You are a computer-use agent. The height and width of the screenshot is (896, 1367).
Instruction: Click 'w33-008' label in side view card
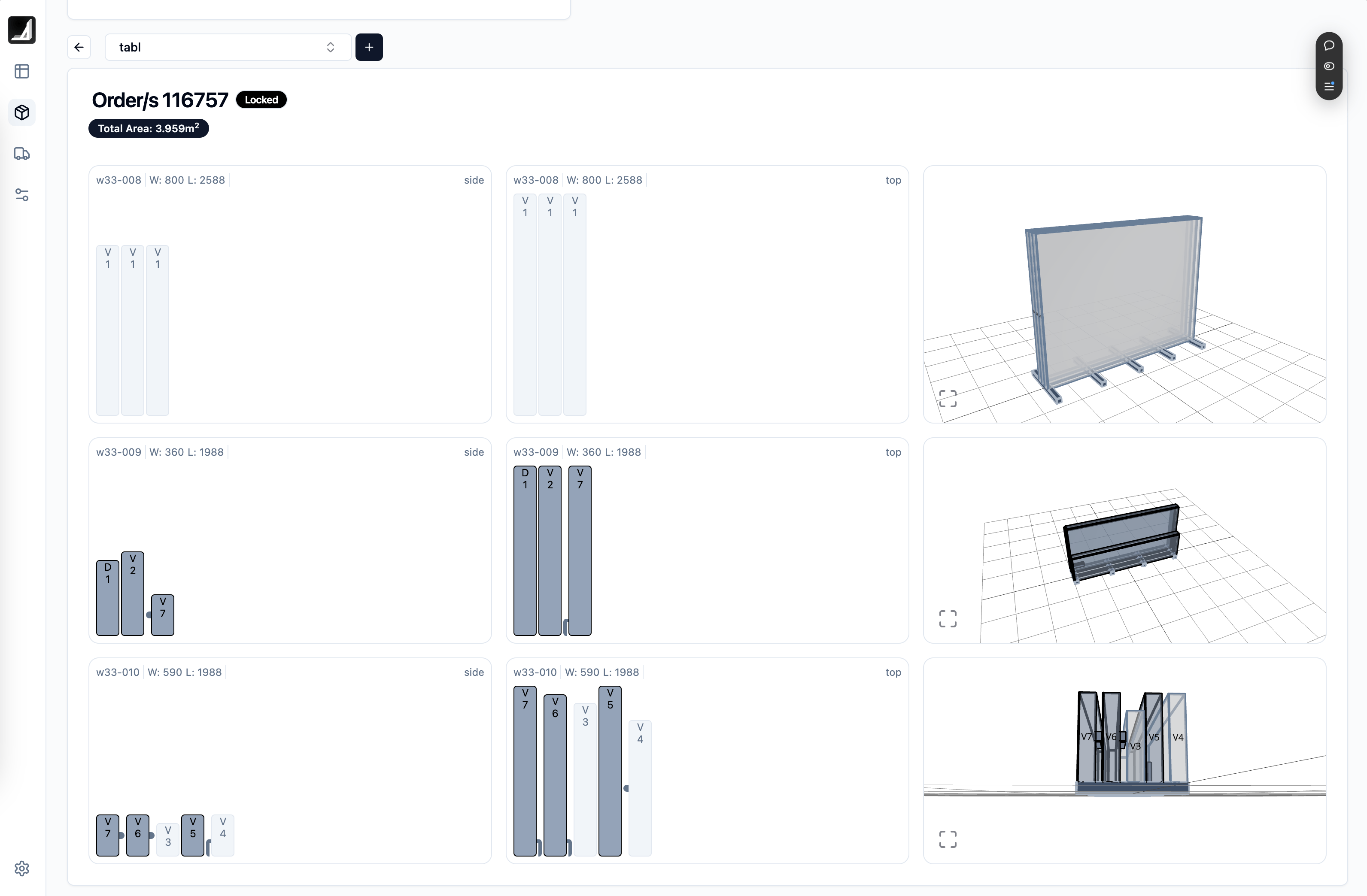coord(119,180)
